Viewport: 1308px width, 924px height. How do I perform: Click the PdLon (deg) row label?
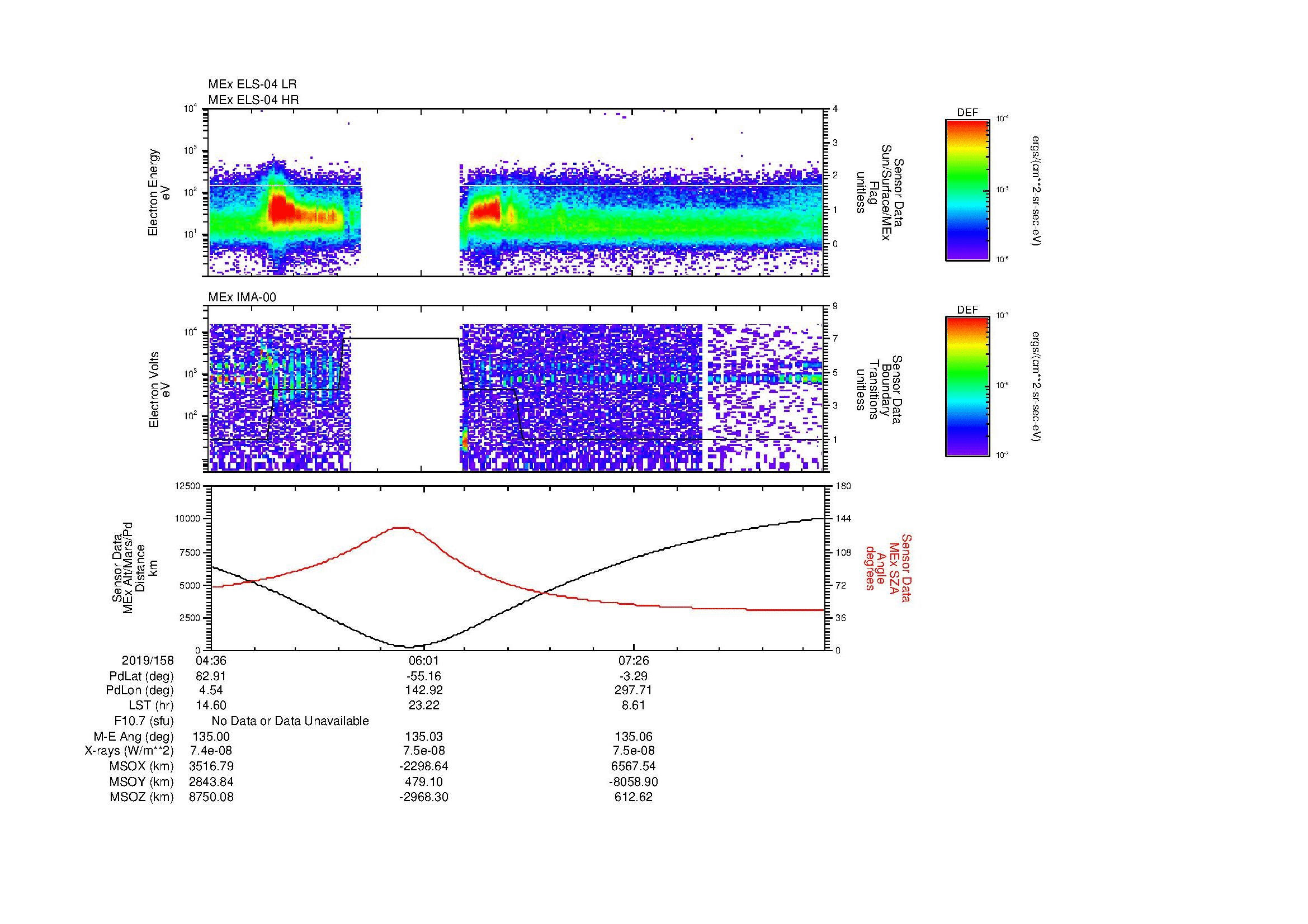coord(140,690)
